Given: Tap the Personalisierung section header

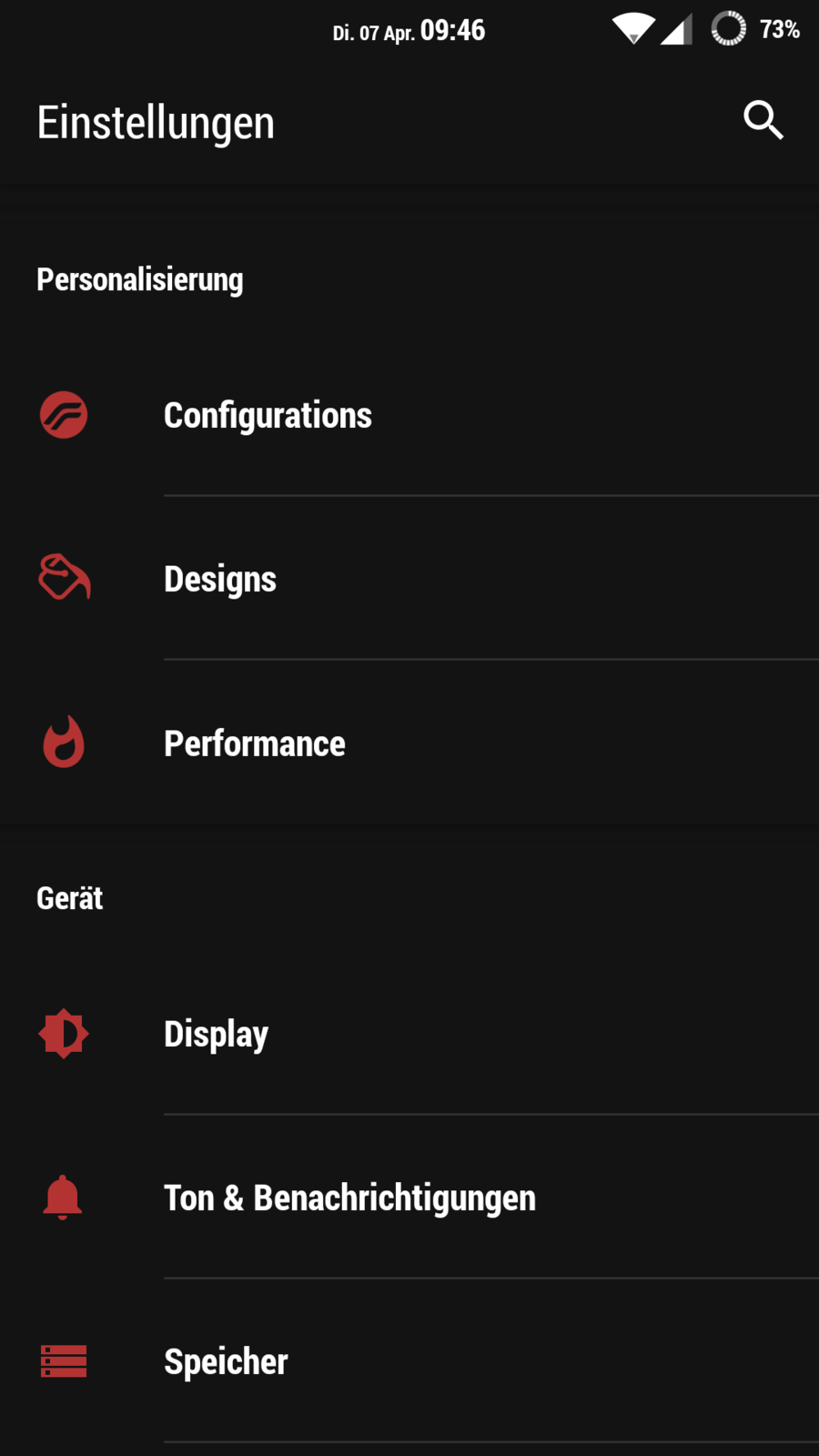Looking at the screenshot, I should [140, 279].
